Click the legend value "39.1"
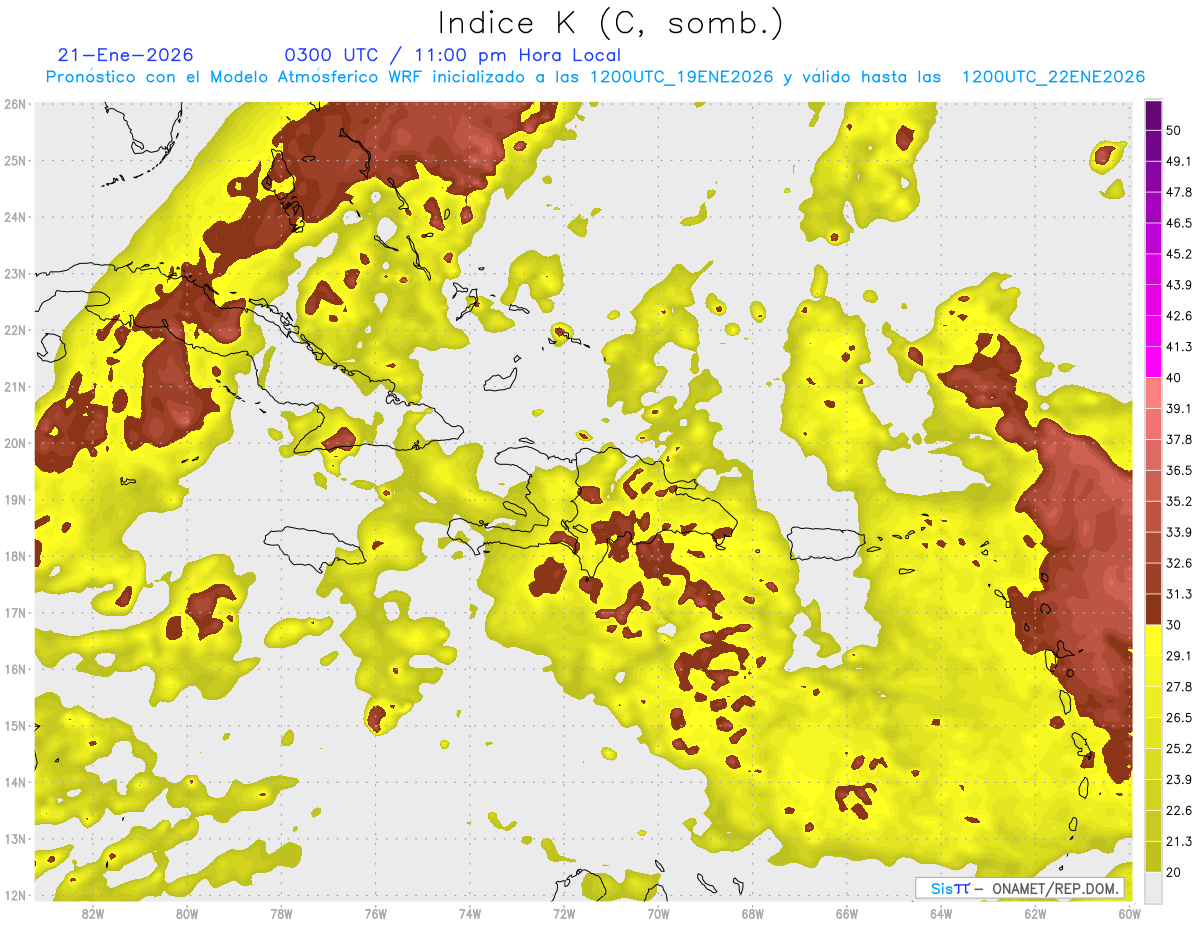Screen dimensions: 1200x927 pyautogui.click(x=1178, y=408)
